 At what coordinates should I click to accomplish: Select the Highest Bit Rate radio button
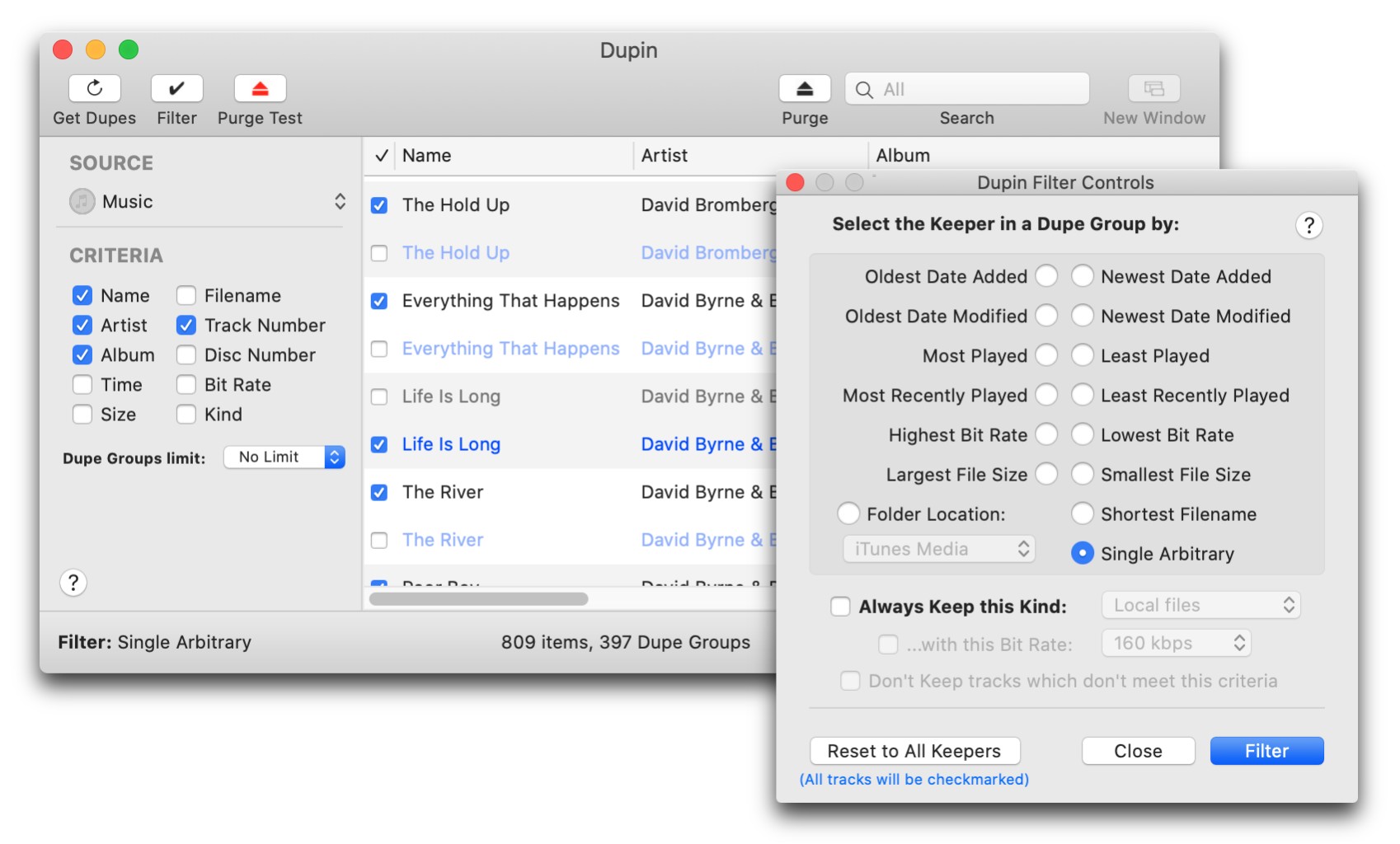tap(1046, 434)
